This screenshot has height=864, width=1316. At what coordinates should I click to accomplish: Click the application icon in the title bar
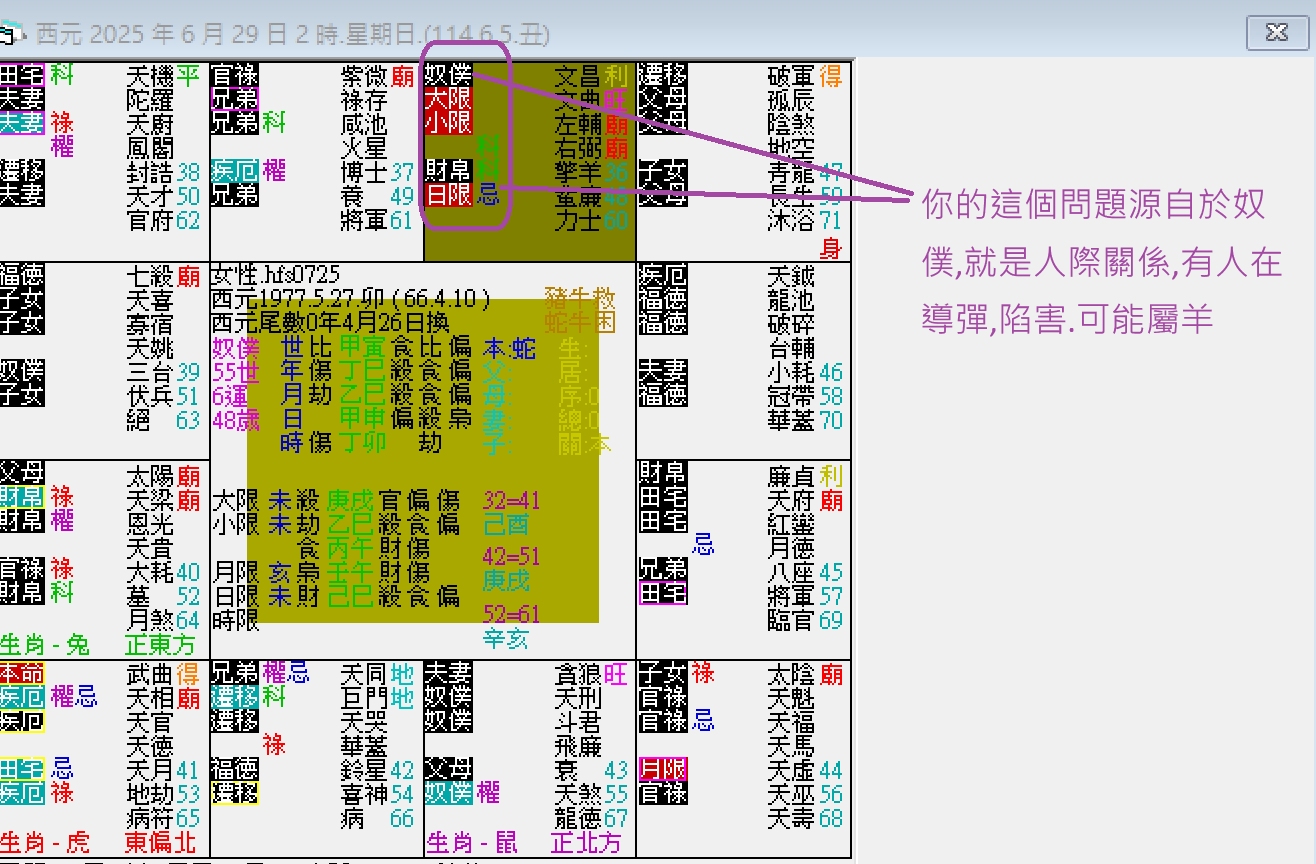click(x=14, y=33)
